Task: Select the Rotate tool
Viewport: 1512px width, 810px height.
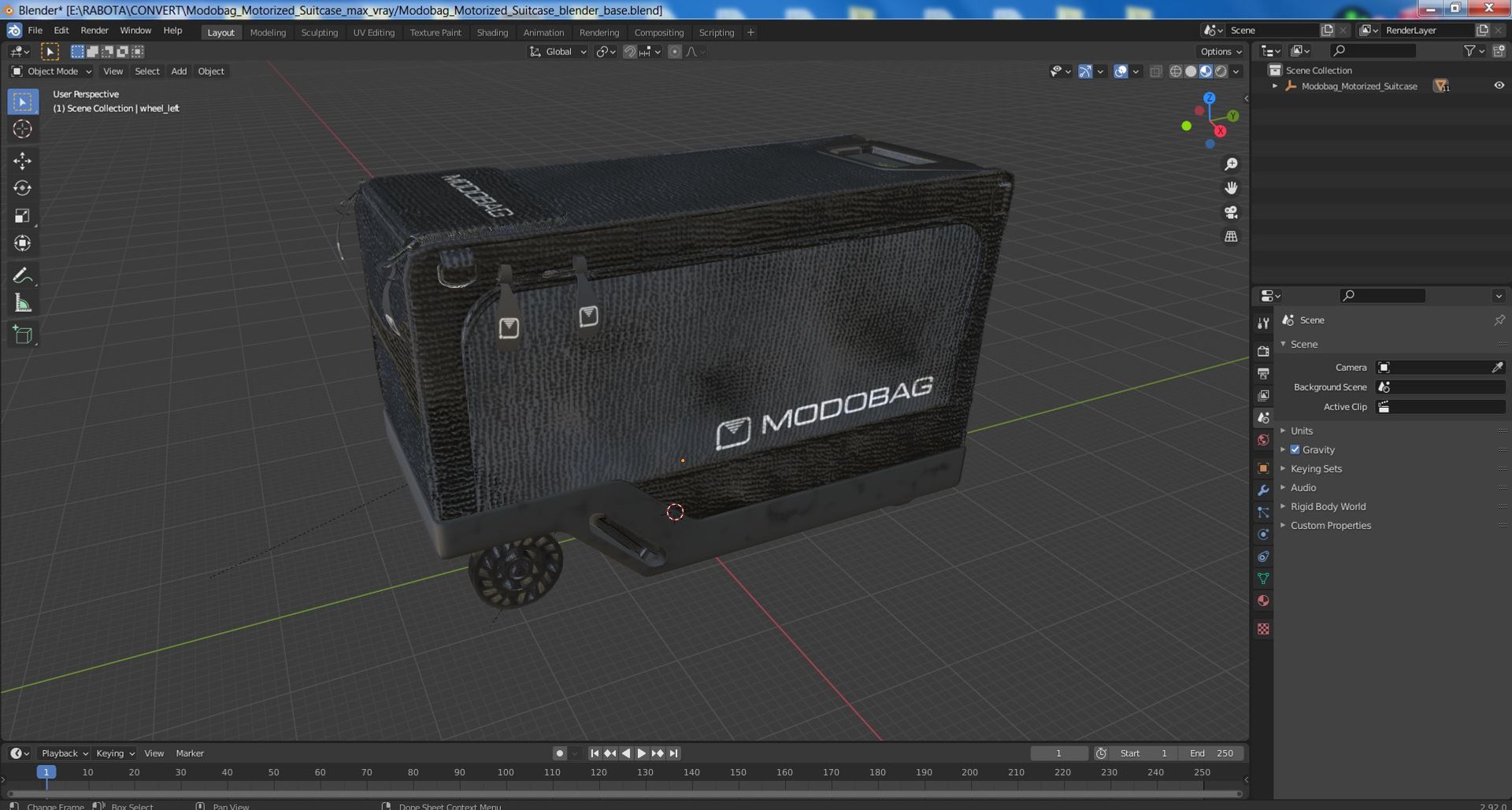Action: [x=22, y=188]
